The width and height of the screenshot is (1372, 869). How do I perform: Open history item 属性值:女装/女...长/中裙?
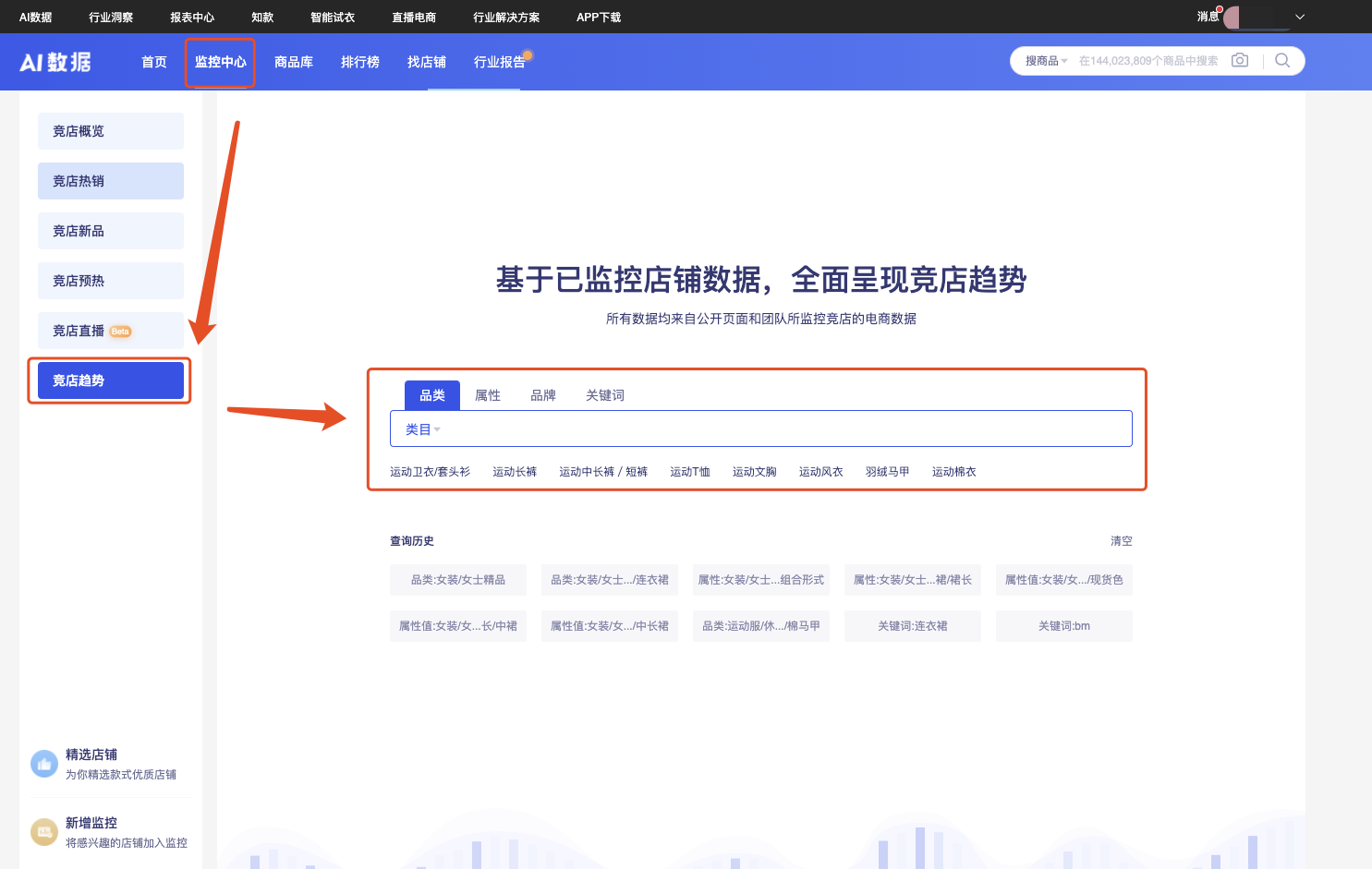click(458, 626)
